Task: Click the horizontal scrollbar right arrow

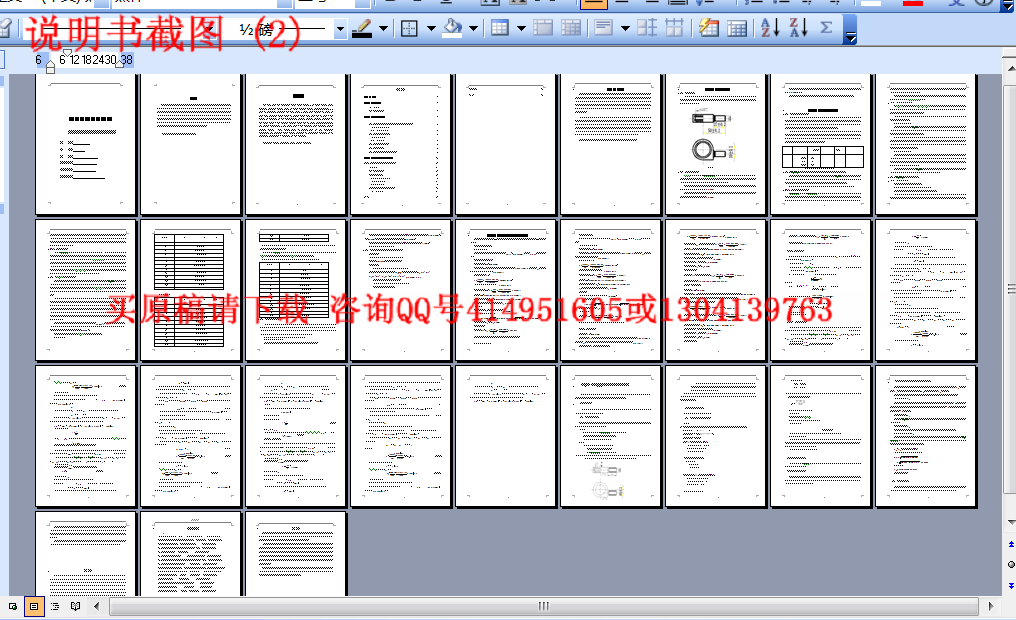Action: coord(991,606)
